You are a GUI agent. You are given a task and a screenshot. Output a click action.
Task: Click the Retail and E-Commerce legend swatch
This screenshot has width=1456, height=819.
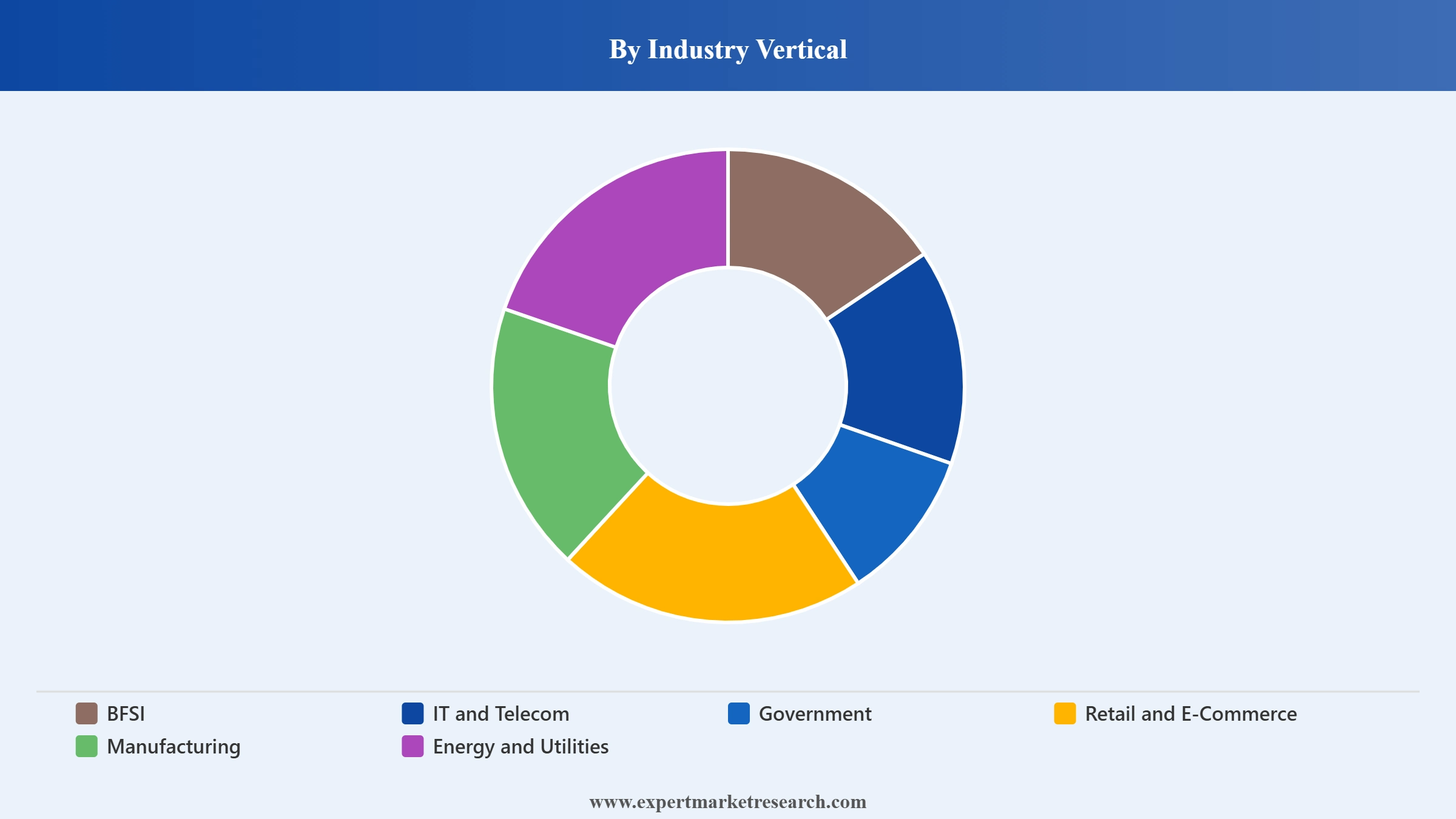pos(1065,713)
